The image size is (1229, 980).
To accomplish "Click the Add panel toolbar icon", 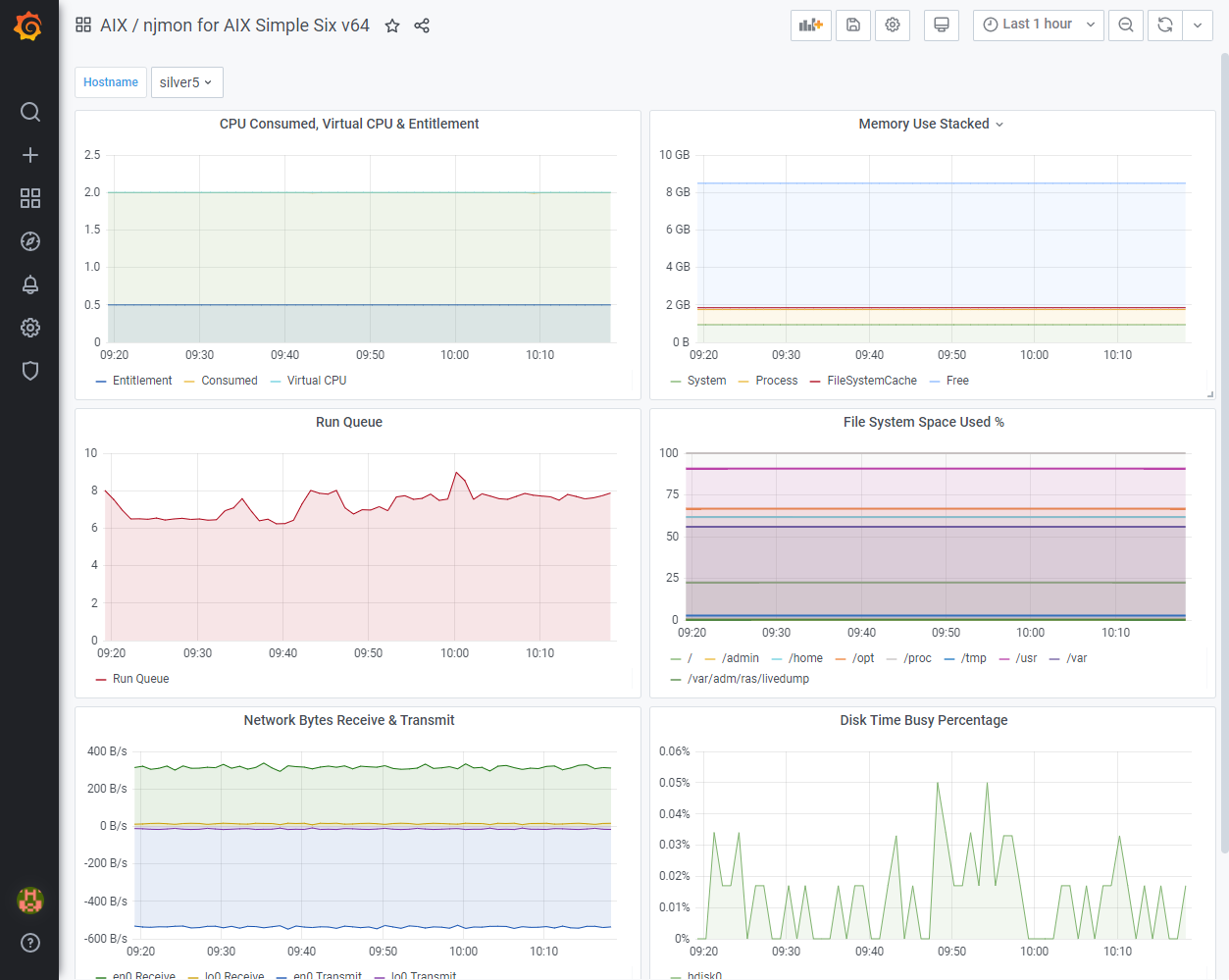I will (810, 26).
